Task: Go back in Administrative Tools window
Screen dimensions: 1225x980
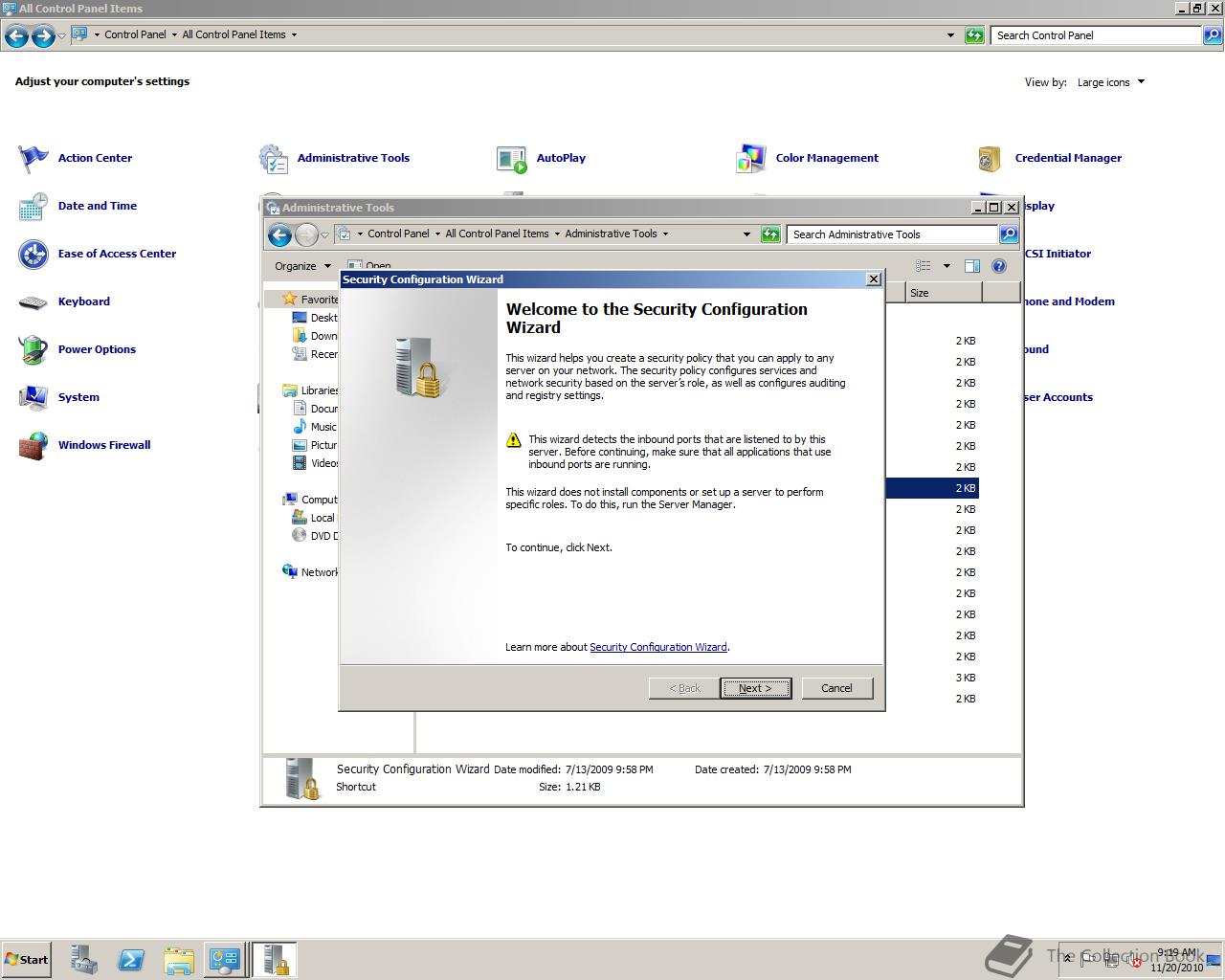Action: pyautogui.click(x=279, y=234)
